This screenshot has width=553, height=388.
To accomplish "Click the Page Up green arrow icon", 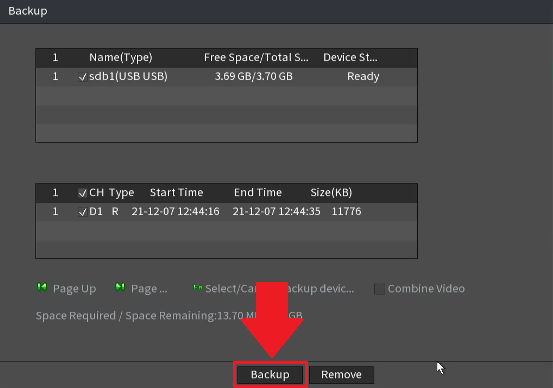I will coord(42,287).
